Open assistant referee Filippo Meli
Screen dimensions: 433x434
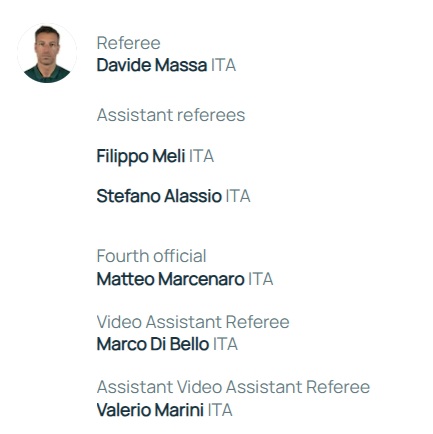click(x=141, y=156)
